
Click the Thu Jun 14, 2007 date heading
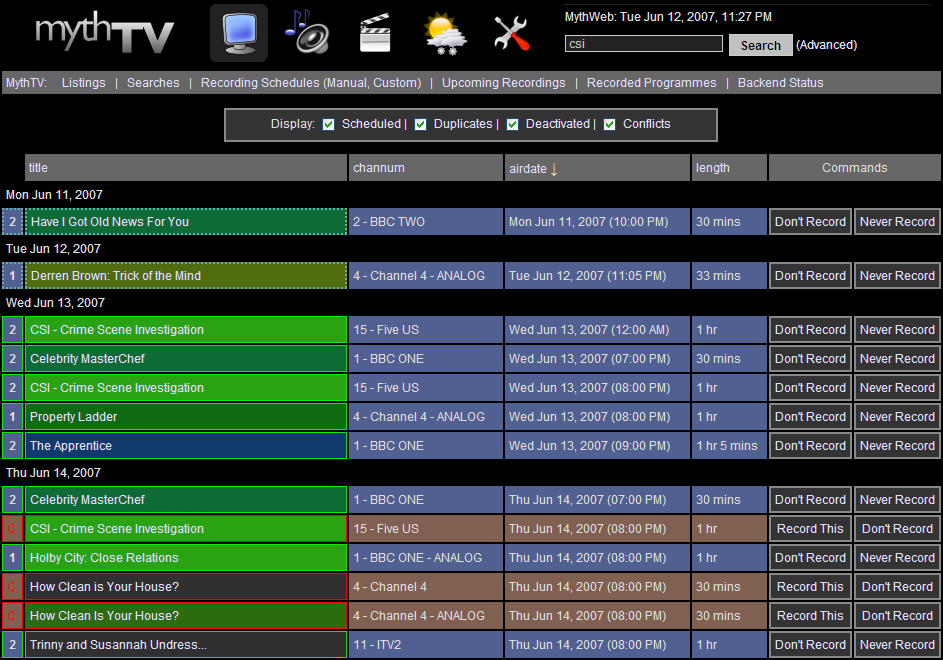53,473
